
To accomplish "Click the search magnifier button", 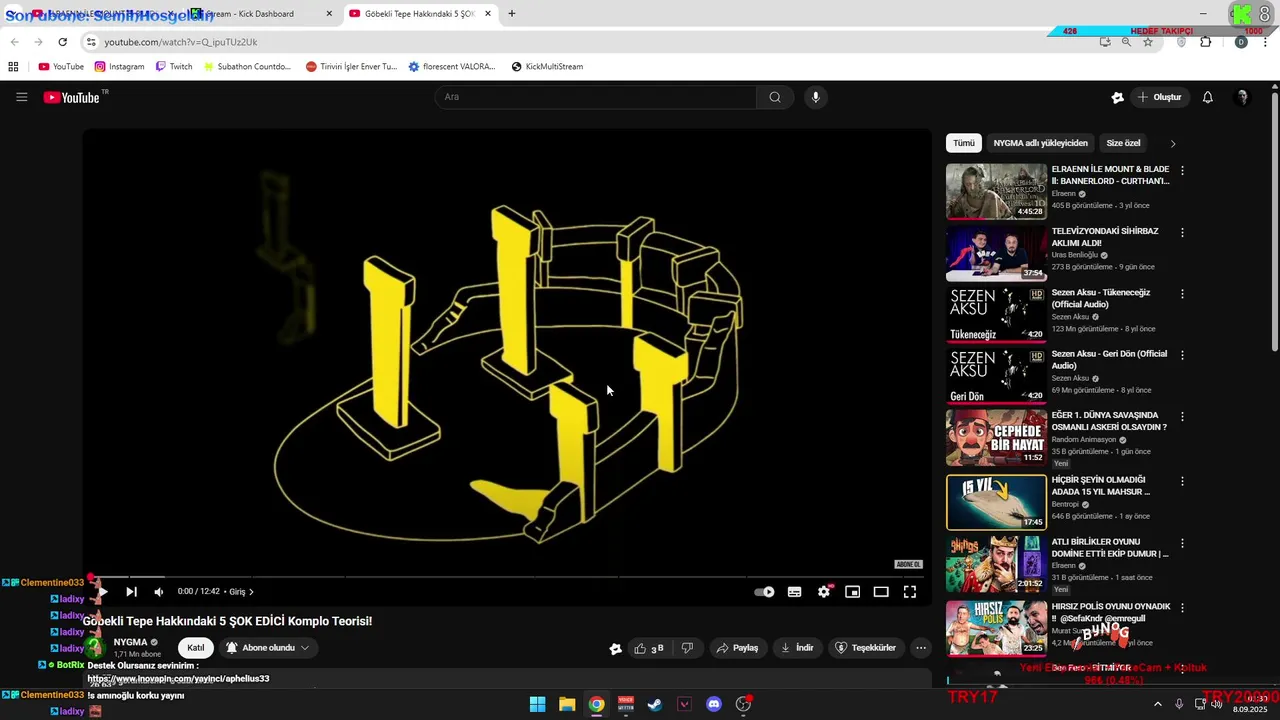I will point(775,97).
